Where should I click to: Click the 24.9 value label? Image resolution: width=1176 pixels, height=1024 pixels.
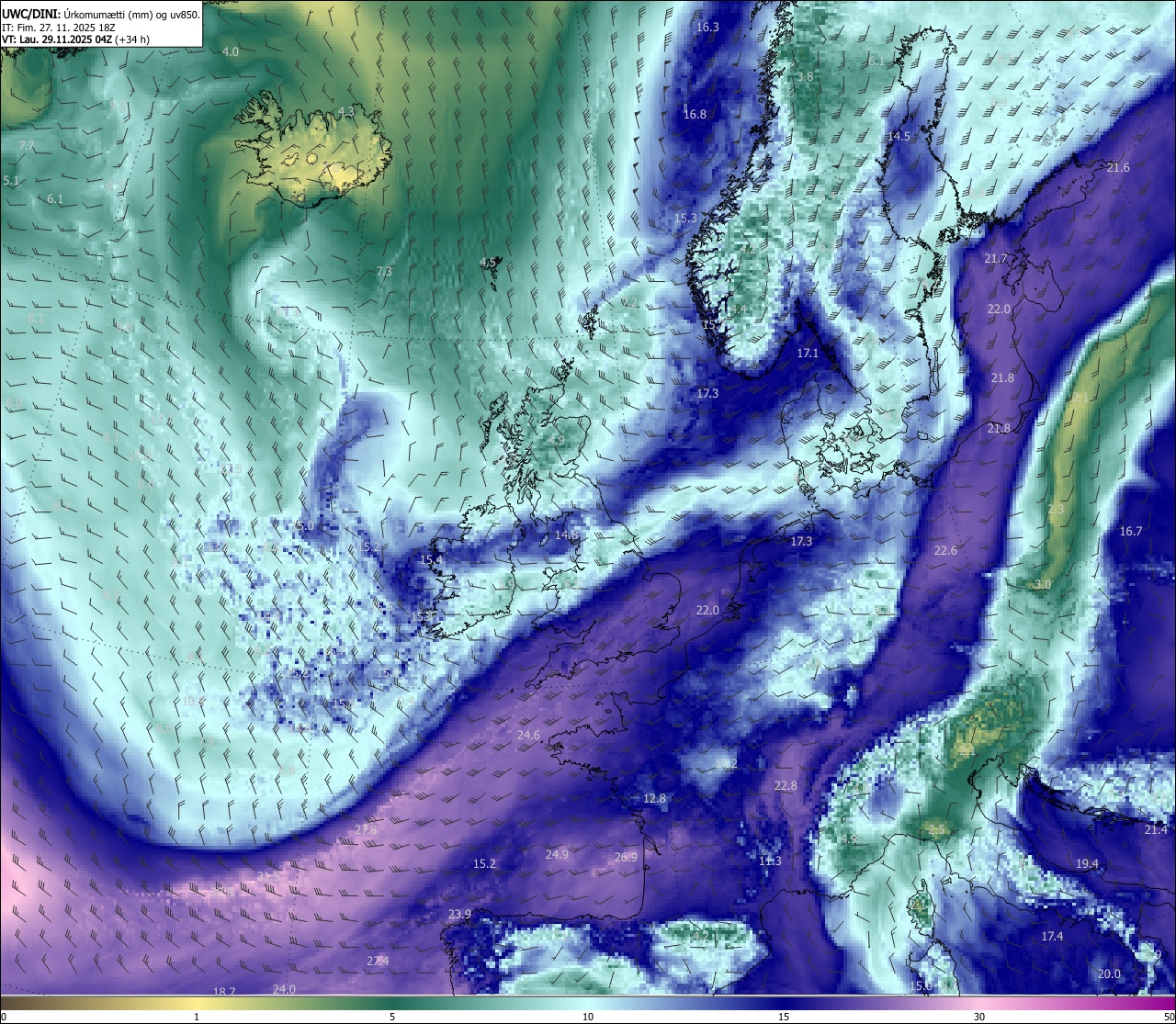coord(557,855)
